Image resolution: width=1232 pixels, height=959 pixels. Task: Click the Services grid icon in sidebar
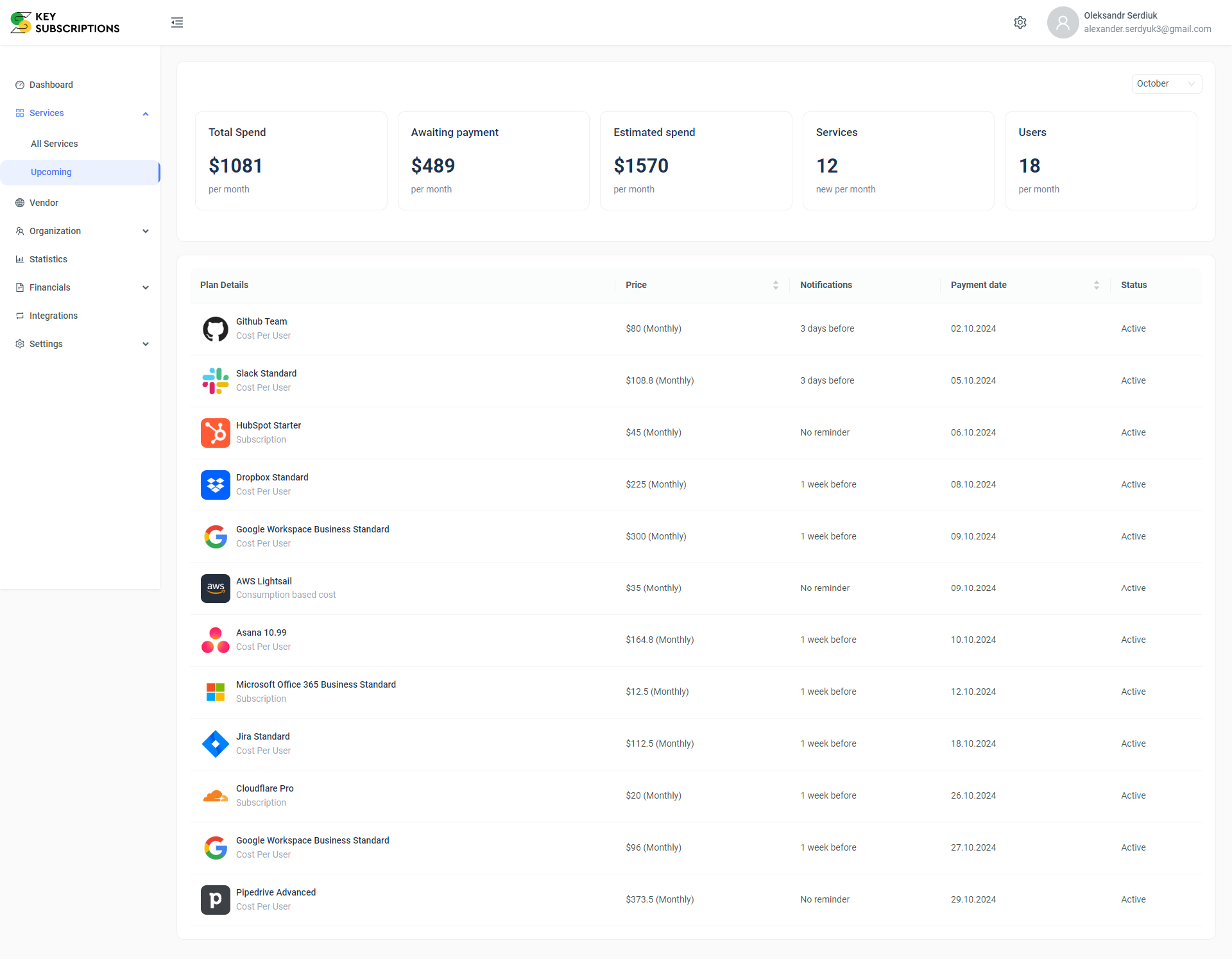click(x=20, y=113)
